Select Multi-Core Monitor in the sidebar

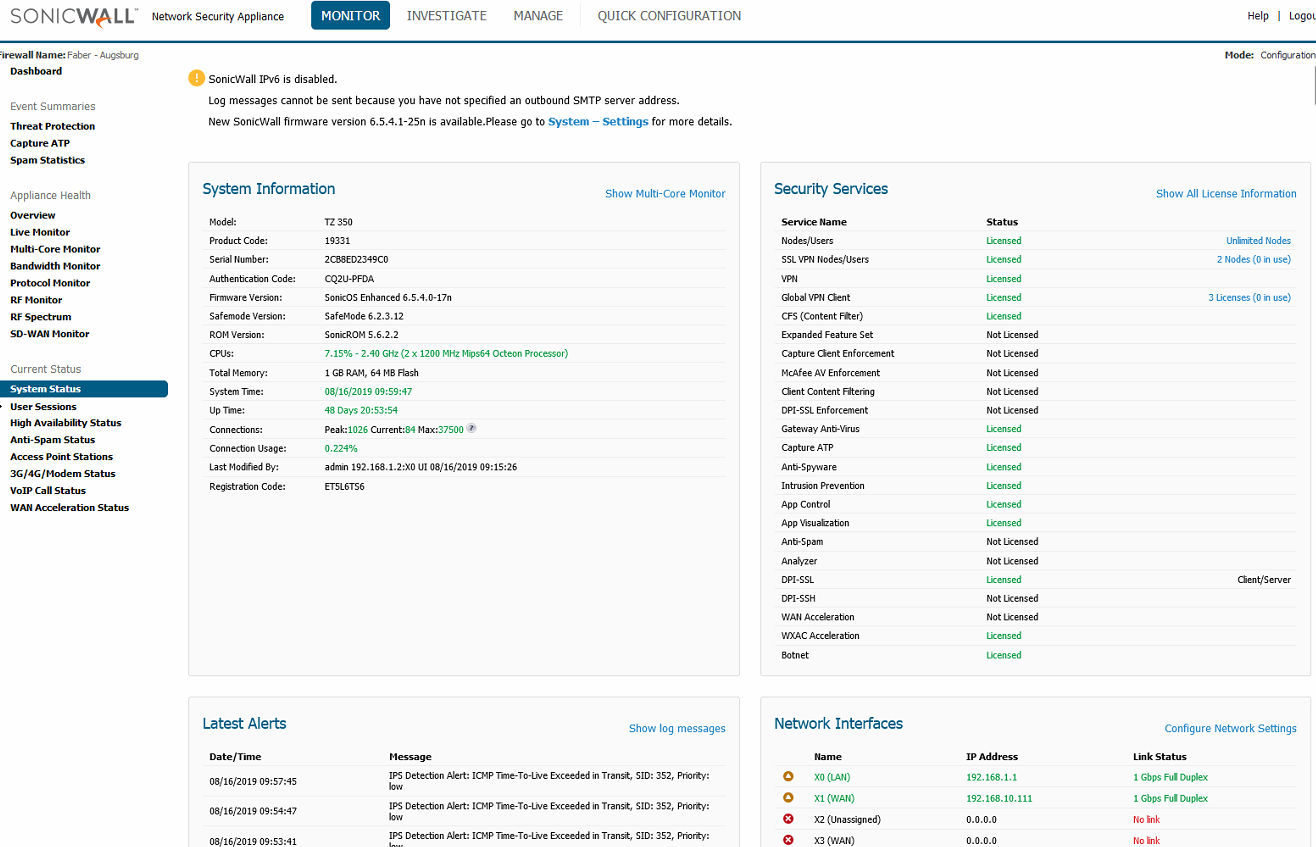point(55,250)
